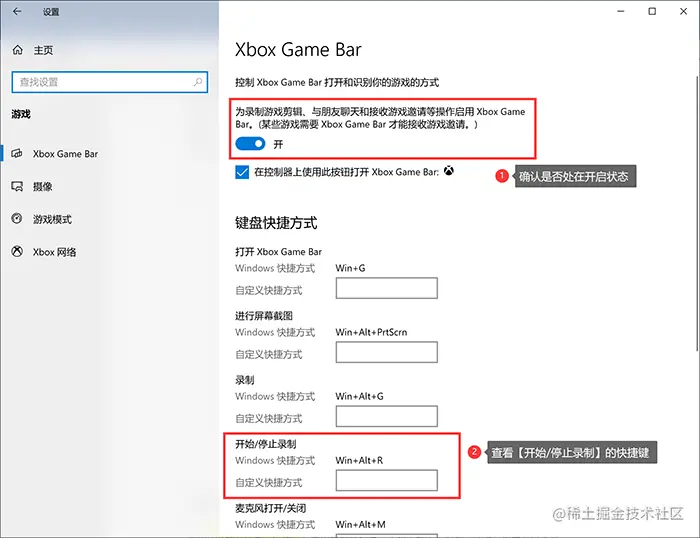
Task: Click custom shortcut field for 进行屏幕截图
Action: 387,352
